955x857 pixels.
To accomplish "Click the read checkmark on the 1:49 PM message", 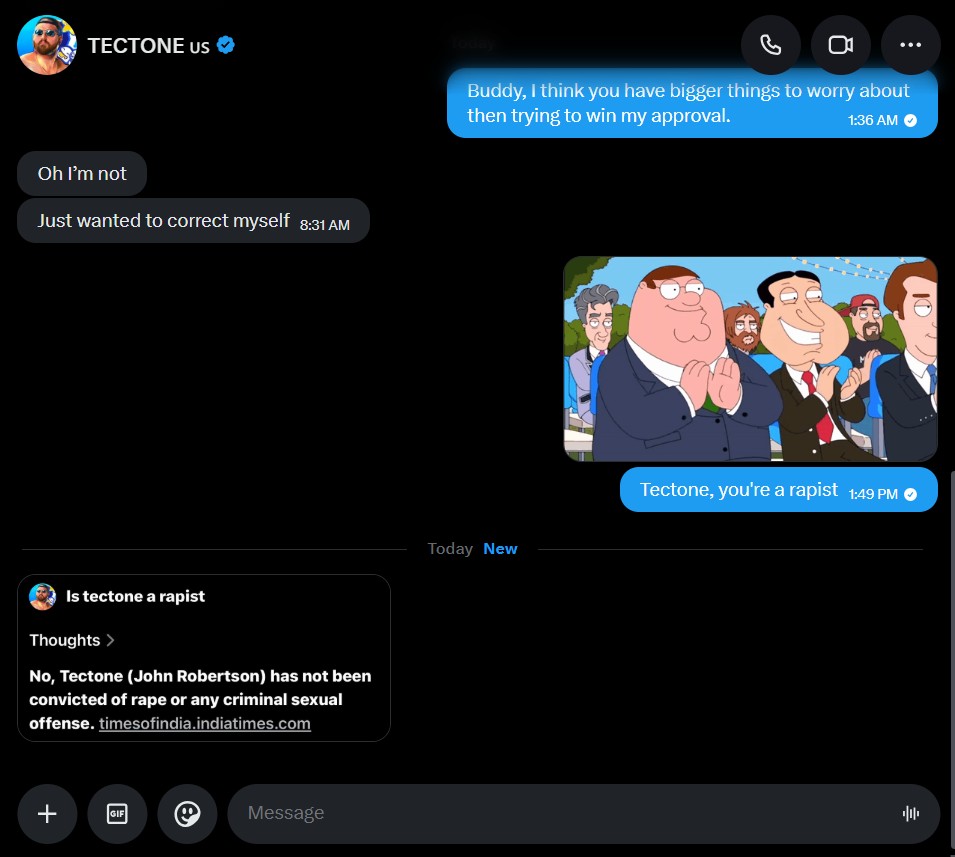I will (911, 494).
